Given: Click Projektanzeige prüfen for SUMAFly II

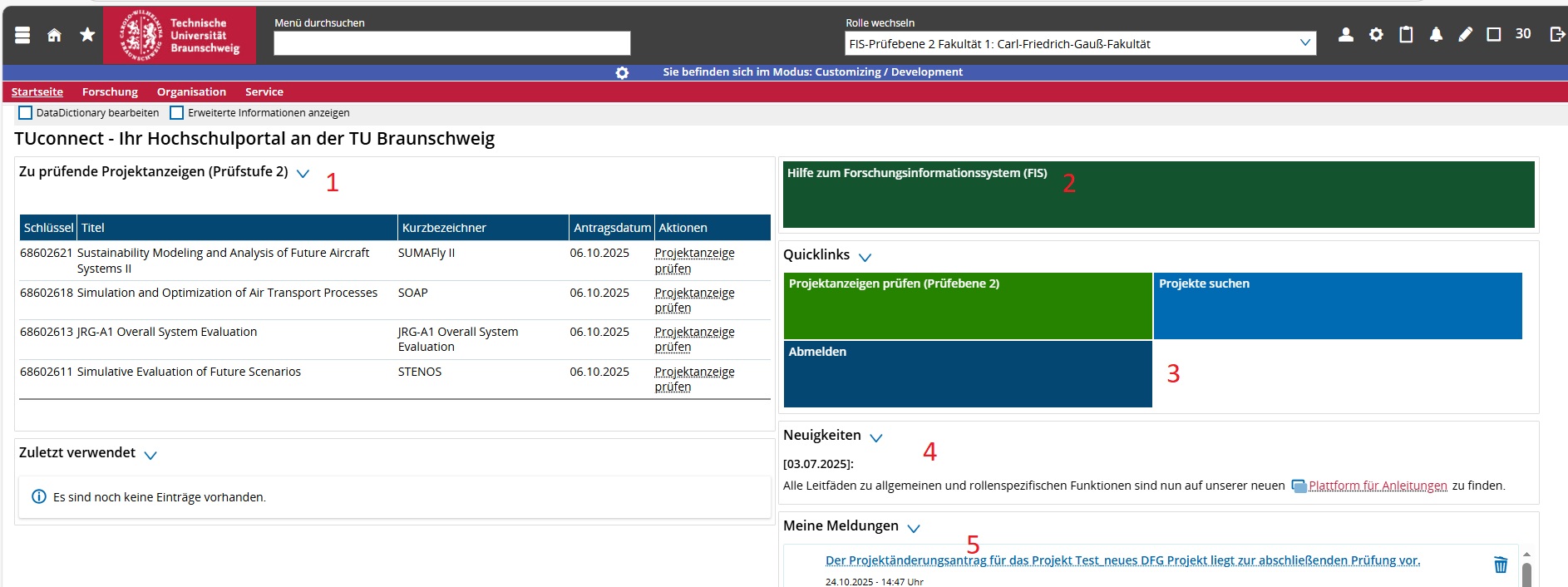Looking at the screenshot, I should coord(694,260).
